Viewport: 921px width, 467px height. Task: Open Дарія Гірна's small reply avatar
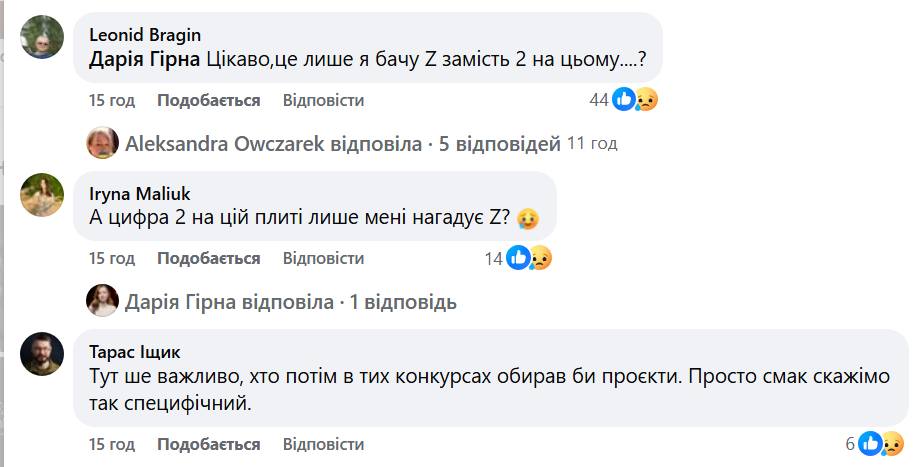(x=103, y=302)
